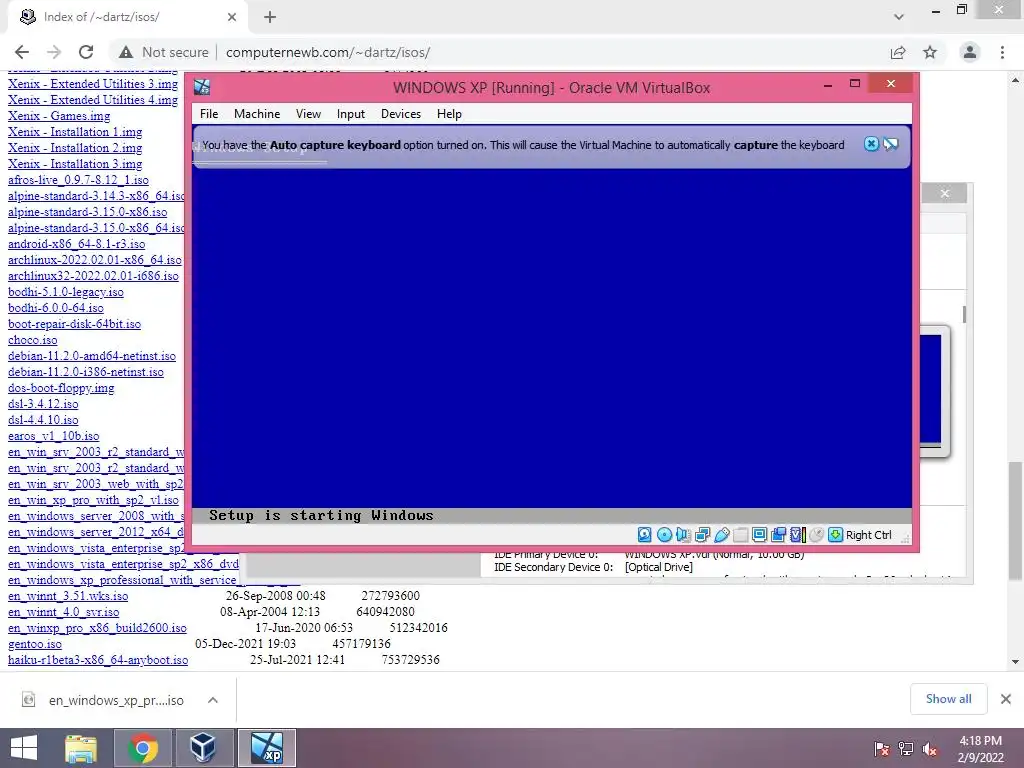Click the recording icon in VirtualBox status bar

(x=778, y=535)
